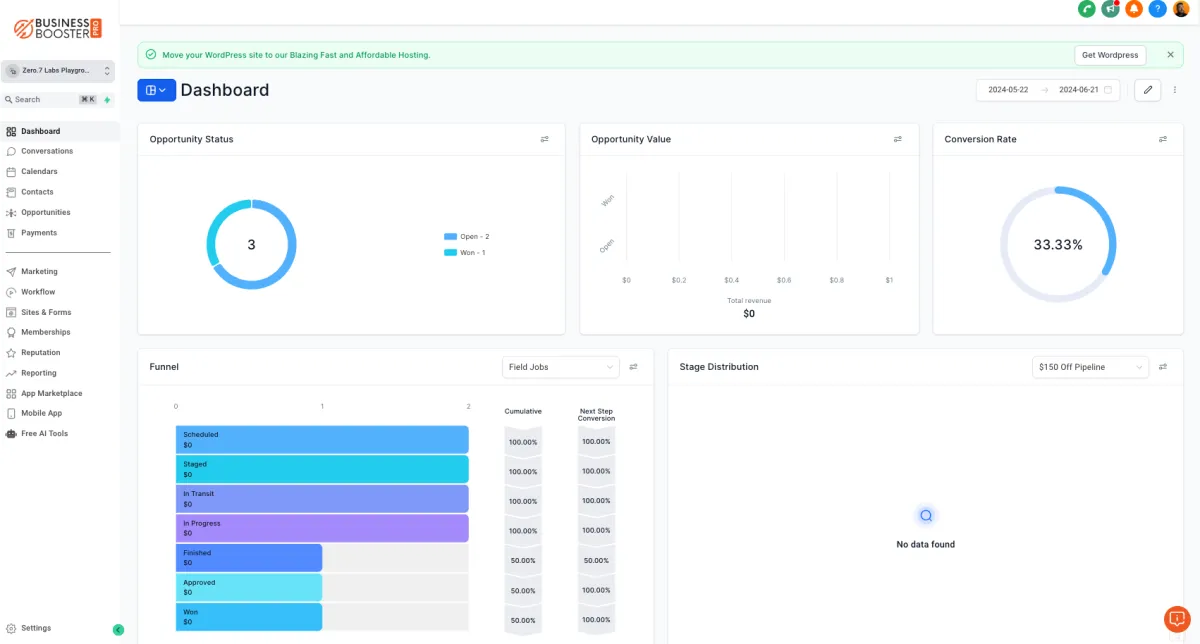The image size is (1200, 644).
Task: Open Settings at the sidebar bottom
Action: [x=36, y=628]
